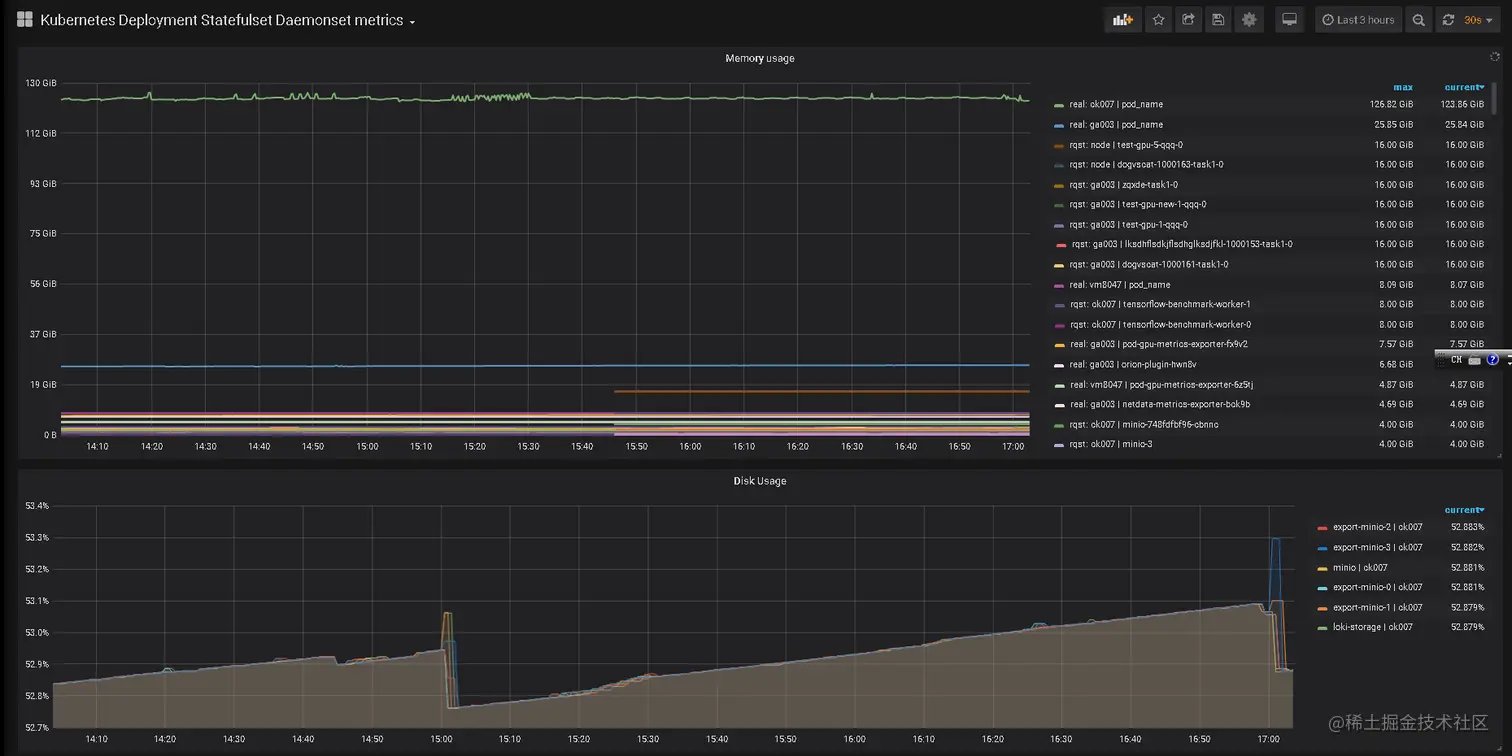Open dashboard settings gear icon
This screenshot has height=756, width=1512.
click(x=1249, y=20)
